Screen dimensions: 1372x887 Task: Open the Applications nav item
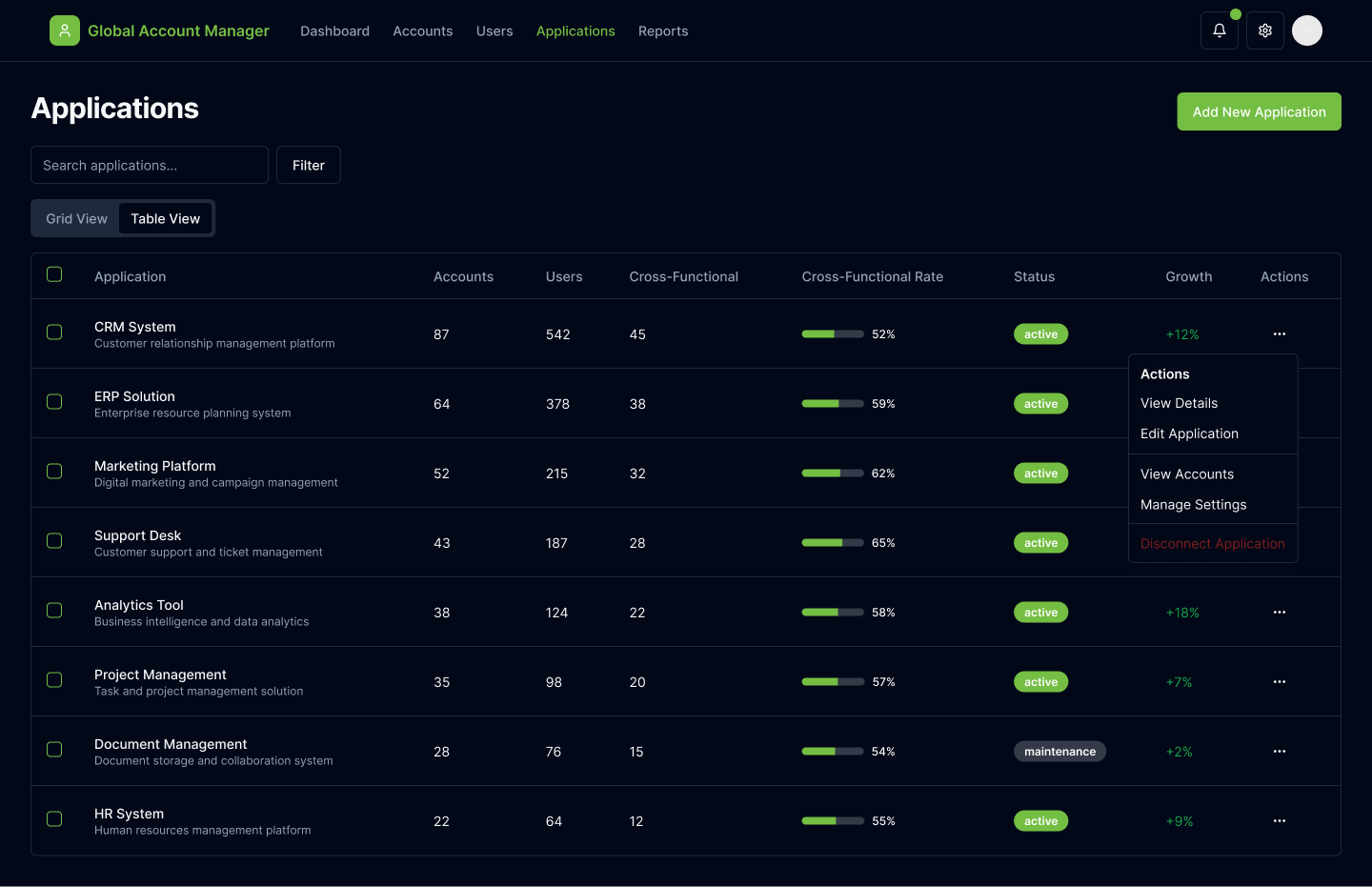click(x=575, y=31)
